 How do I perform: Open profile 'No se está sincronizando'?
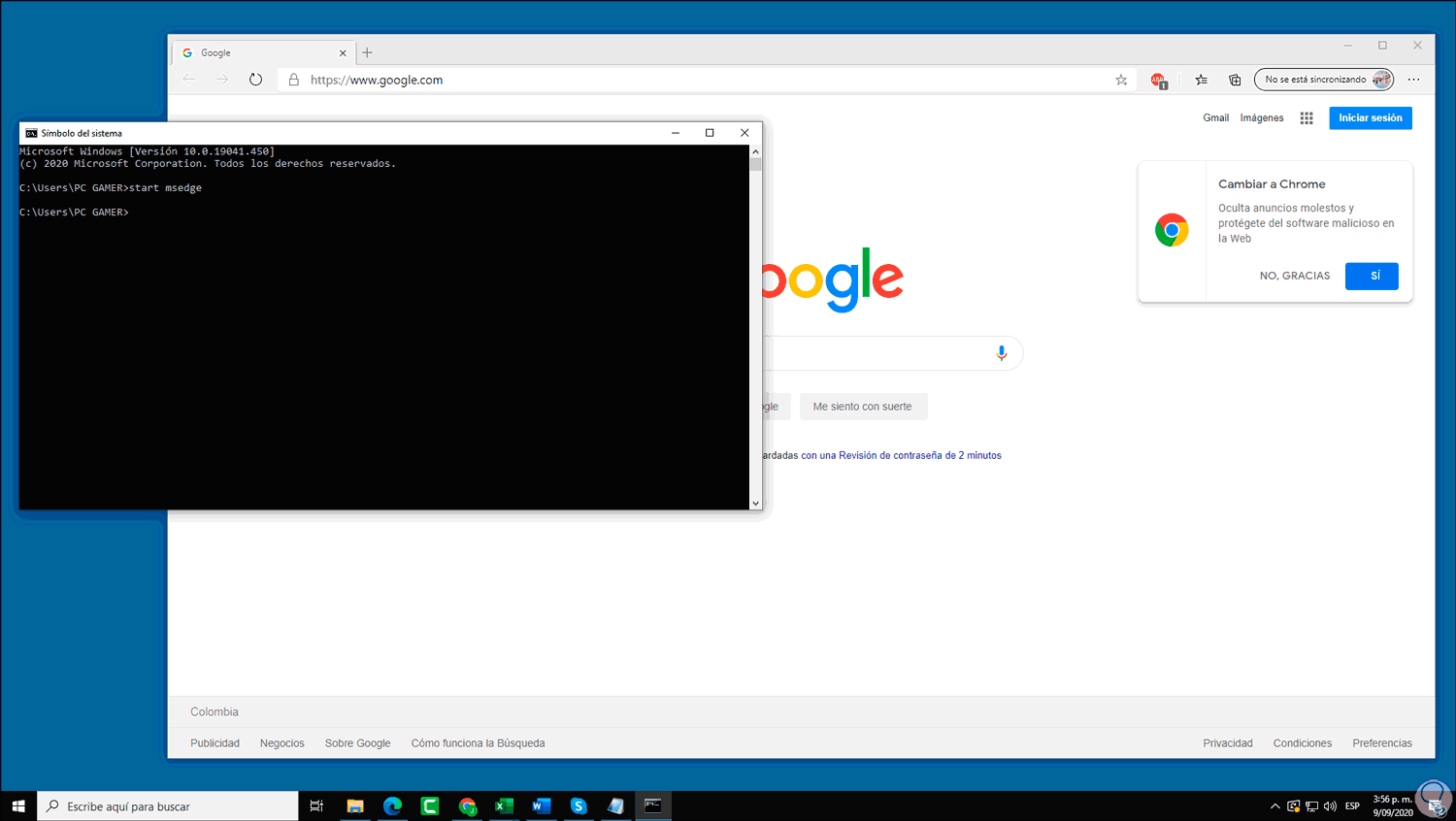point(1324,80)
